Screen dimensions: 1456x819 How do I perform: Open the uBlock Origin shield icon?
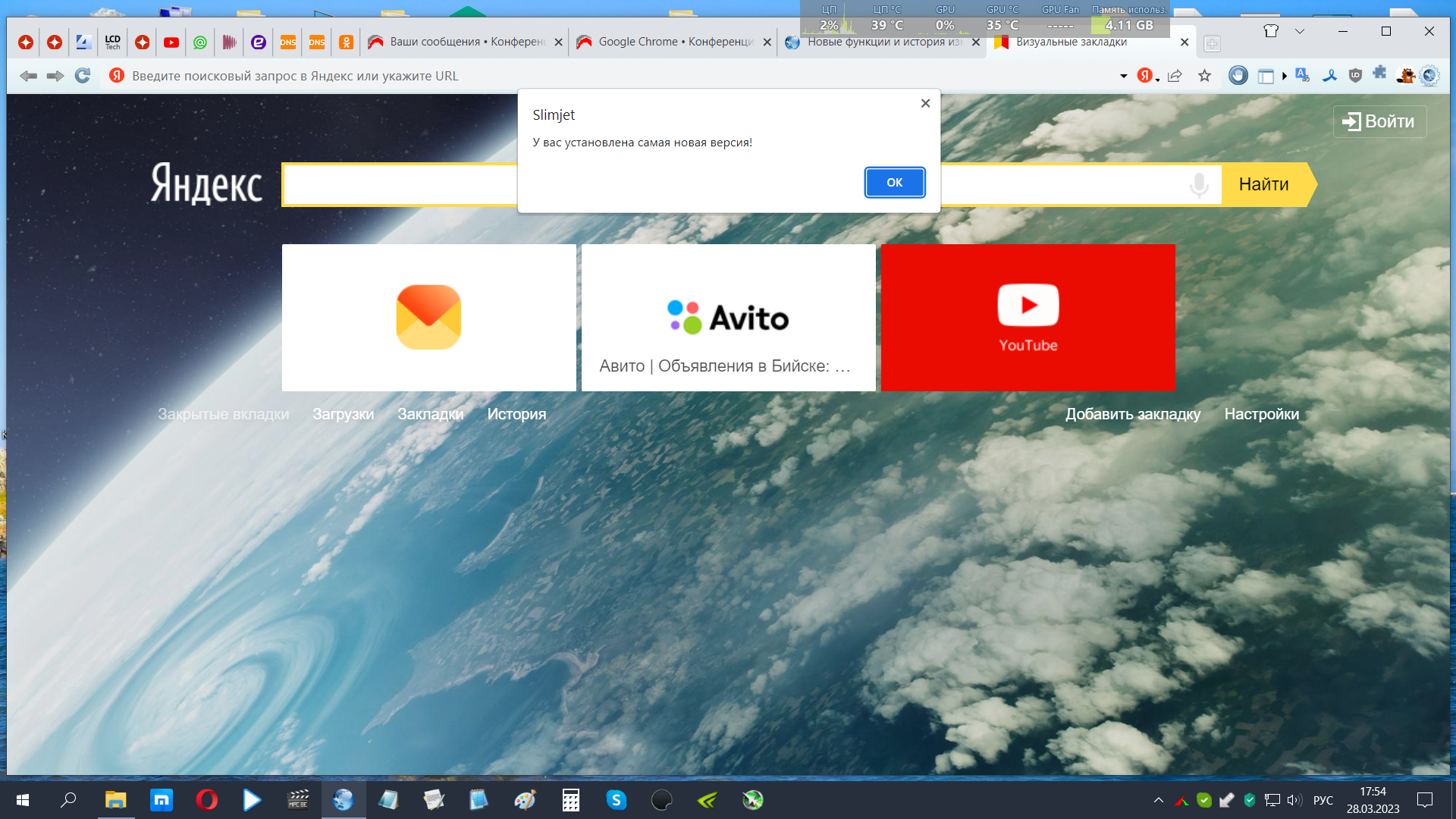click(1355, 75)
